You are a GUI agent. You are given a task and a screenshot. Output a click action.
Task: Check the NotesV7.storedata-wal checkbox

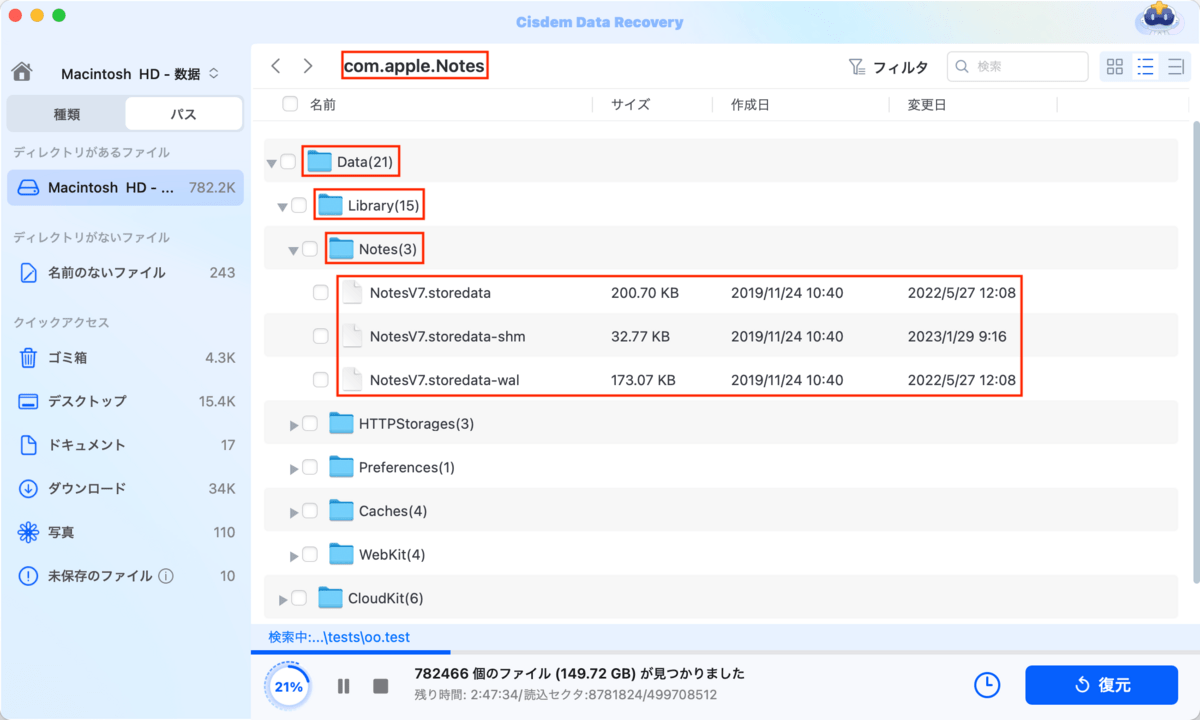pyautogui.click(x=320, y=380)
